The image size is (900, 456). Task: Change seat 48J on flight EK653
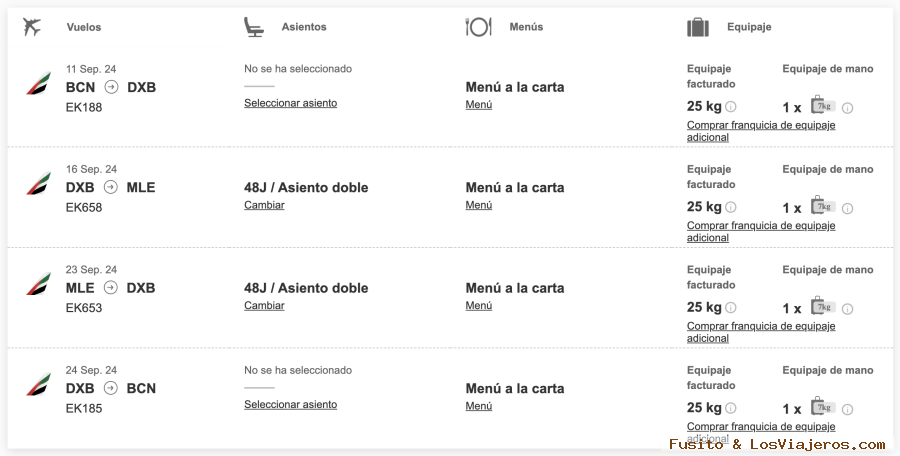click(264, 305)
